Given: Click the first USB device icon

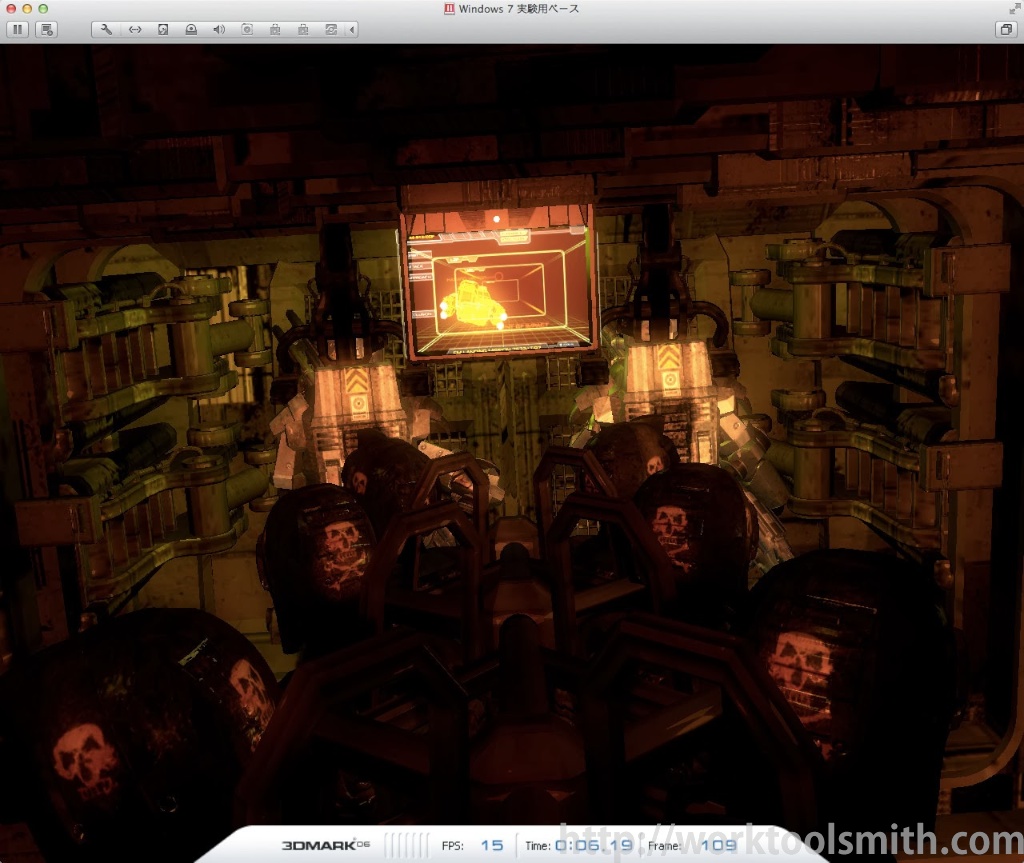Looking at the screenshot, I should pos(275,29).
